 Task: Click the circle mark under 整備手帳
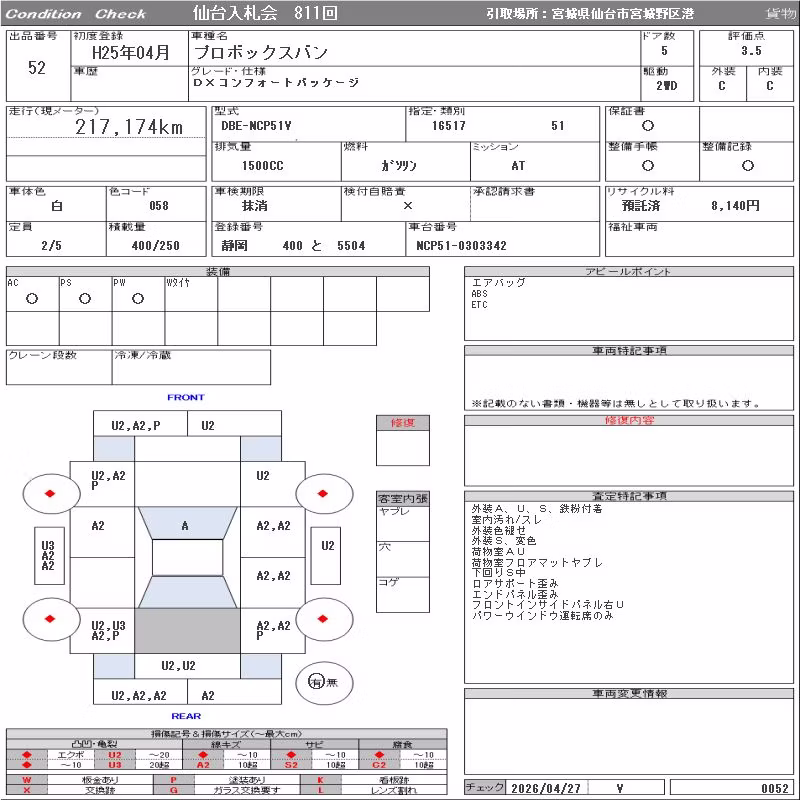point(648,165)
